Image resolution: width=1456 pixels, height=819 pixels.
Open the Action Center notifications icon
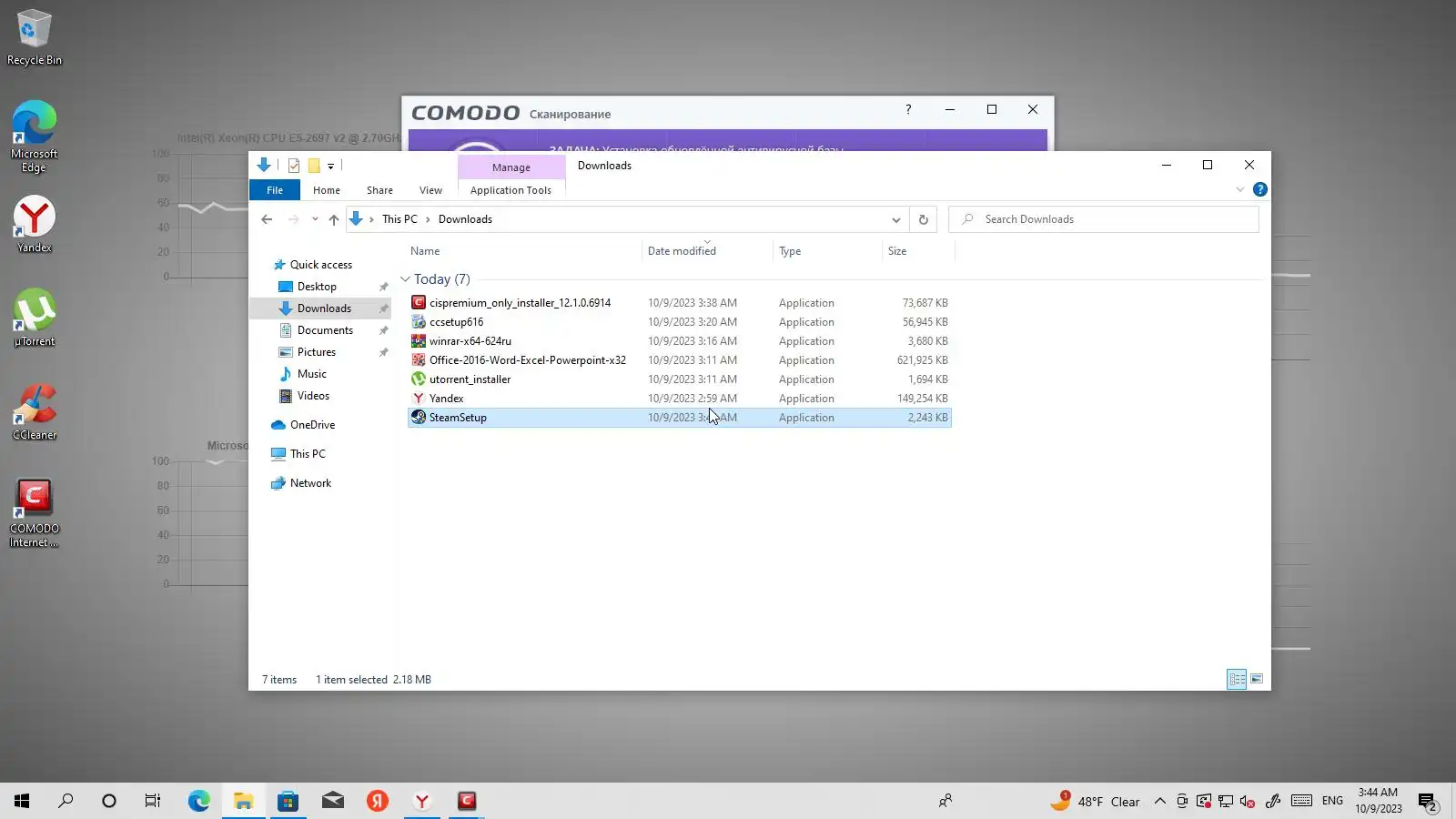pyautogui.click(x=1428, y=802)
